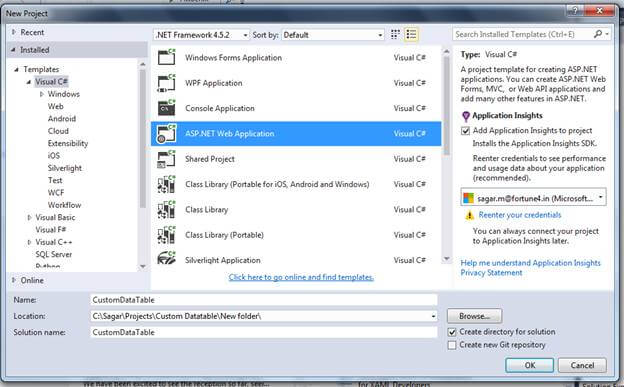
Task: Enable Create new Git repository checkbox
Action: click(x=452, y=345)
